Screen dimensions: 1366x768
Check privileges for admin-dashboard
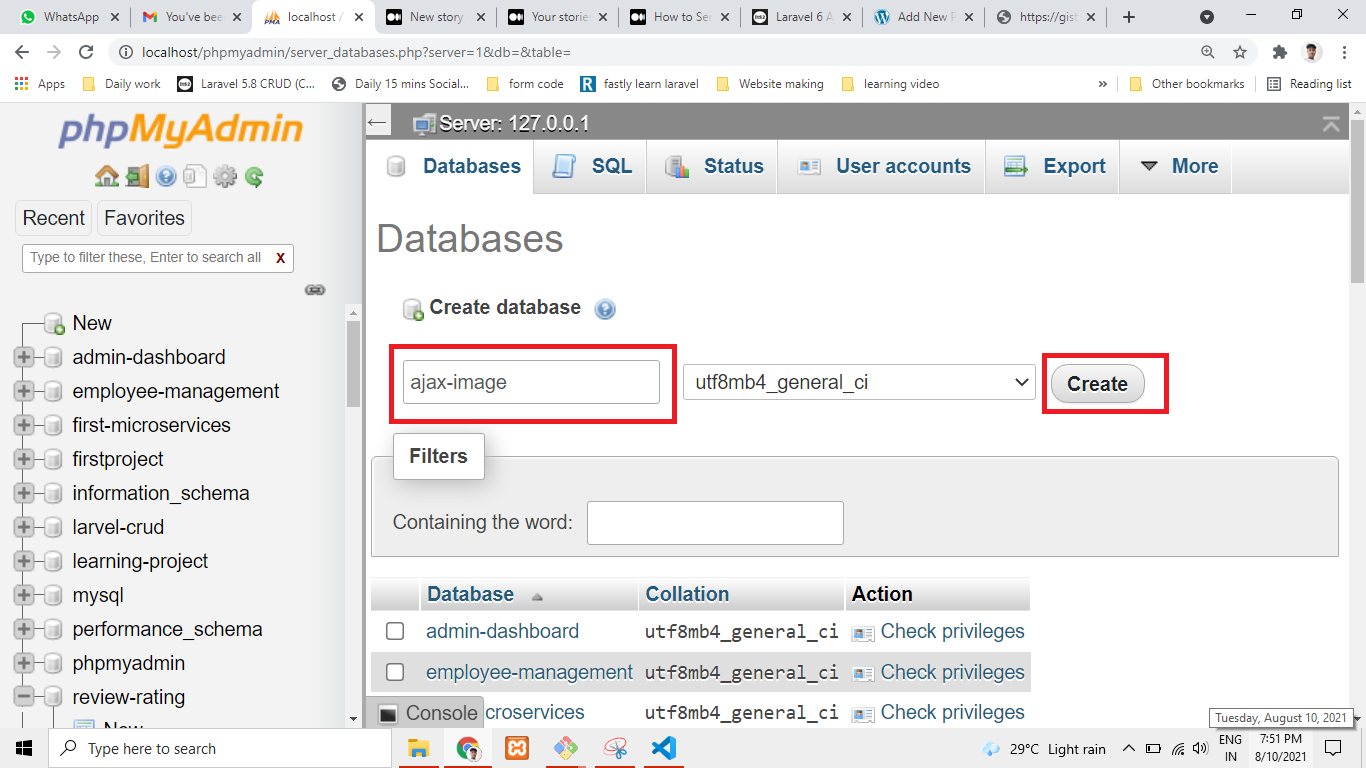(x=938, y=631)
